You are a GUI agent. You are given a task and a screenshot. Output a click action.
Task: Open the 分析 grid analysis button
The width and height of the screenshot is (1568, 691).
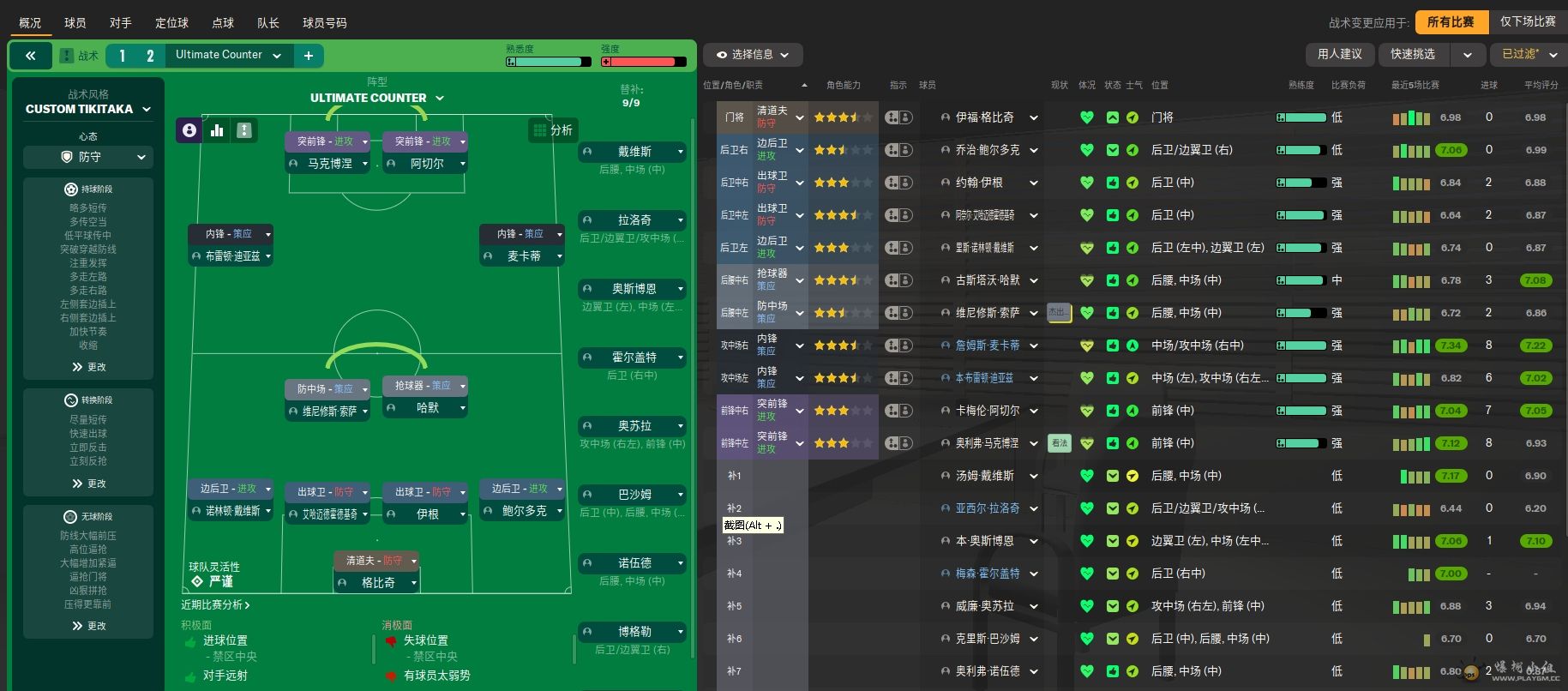[x=553, y=129]
